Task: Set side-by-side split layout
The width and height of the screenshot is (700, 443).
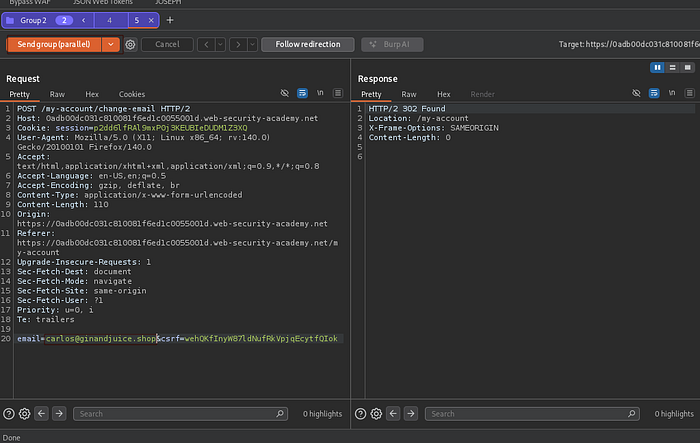Action: tap(658, 67)
